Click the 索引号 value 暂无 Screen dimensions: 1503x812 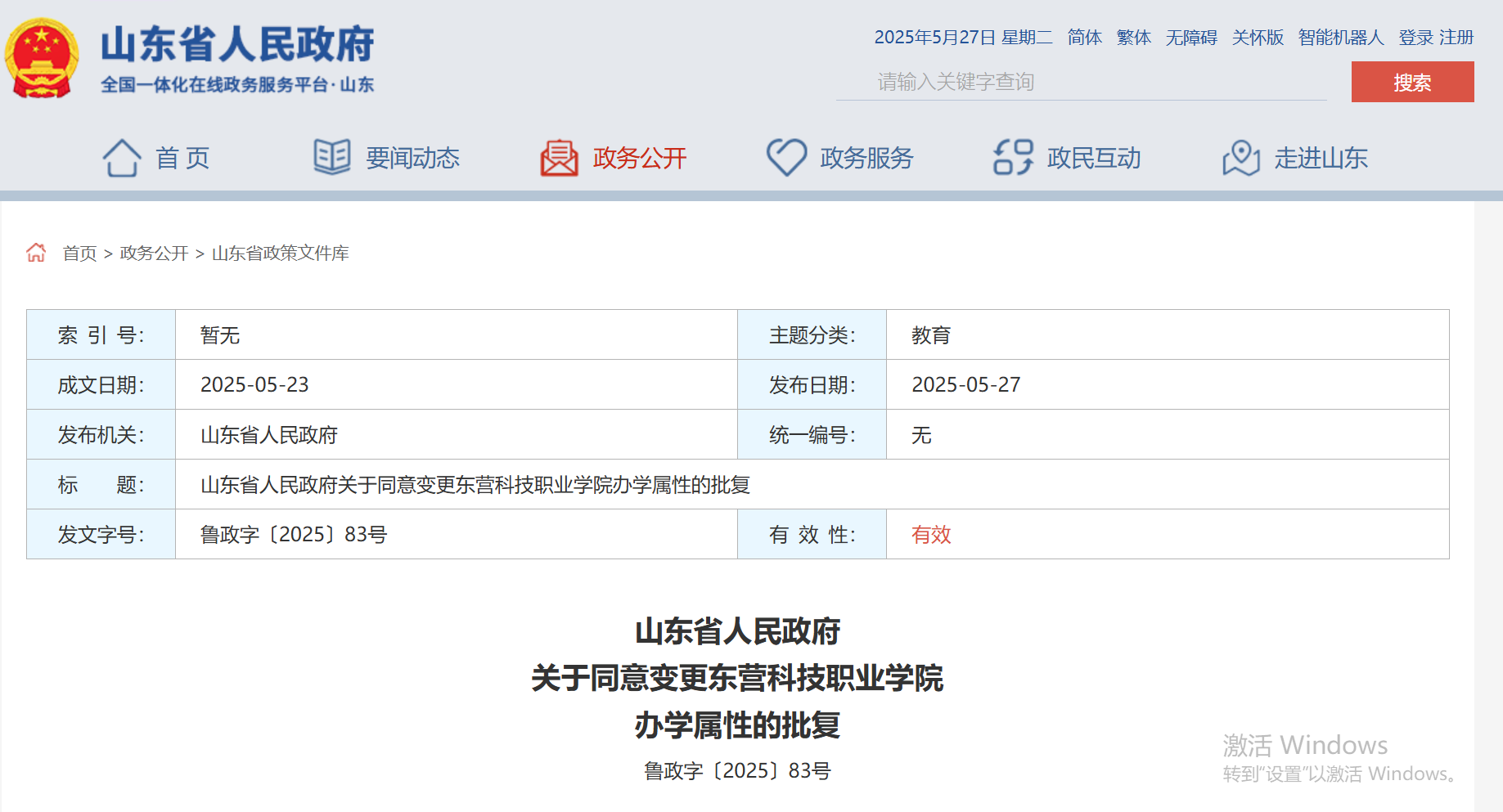tap(220, 335)
